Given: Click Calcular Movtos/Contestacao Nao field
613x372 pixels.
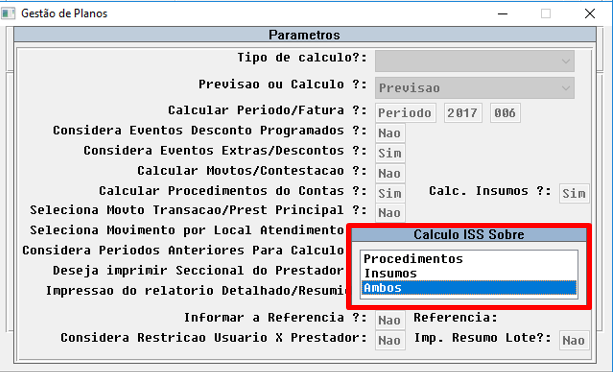Looking at the screenshot, I should [x=390, y=173].
